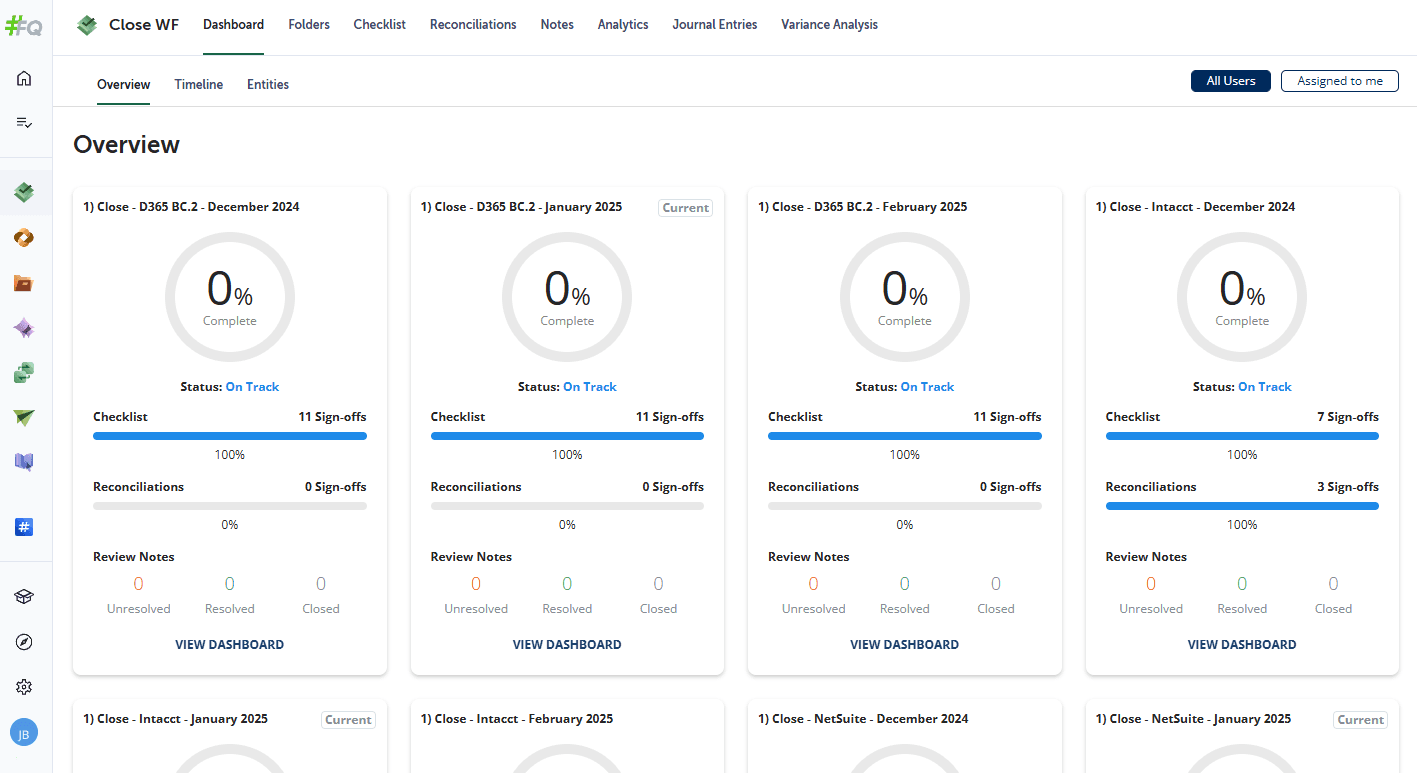The image size is (1417, 773).
Task: Open the cube box sidebar icon
Action: pyautogui.click(x=25, y=597)
